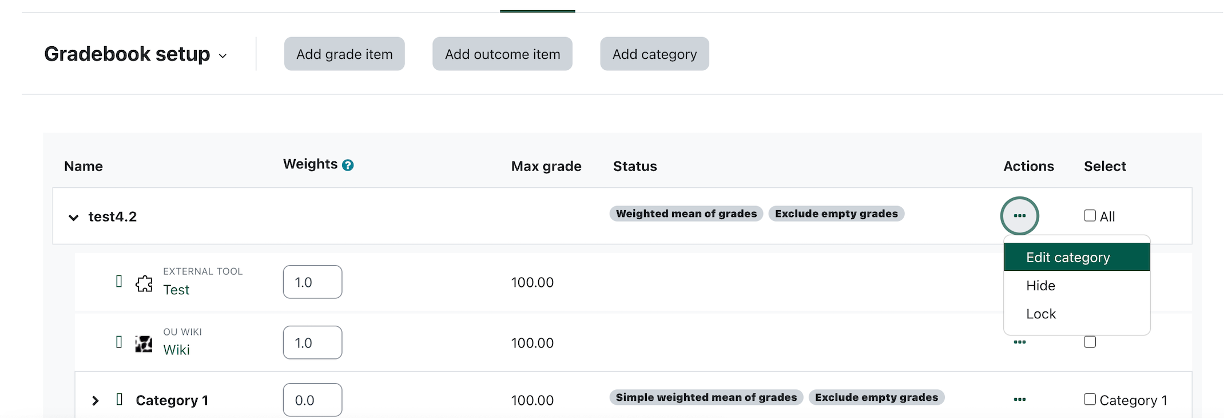Click the weight field for Test
1224x418 pixels.
[x=313, y=282]
